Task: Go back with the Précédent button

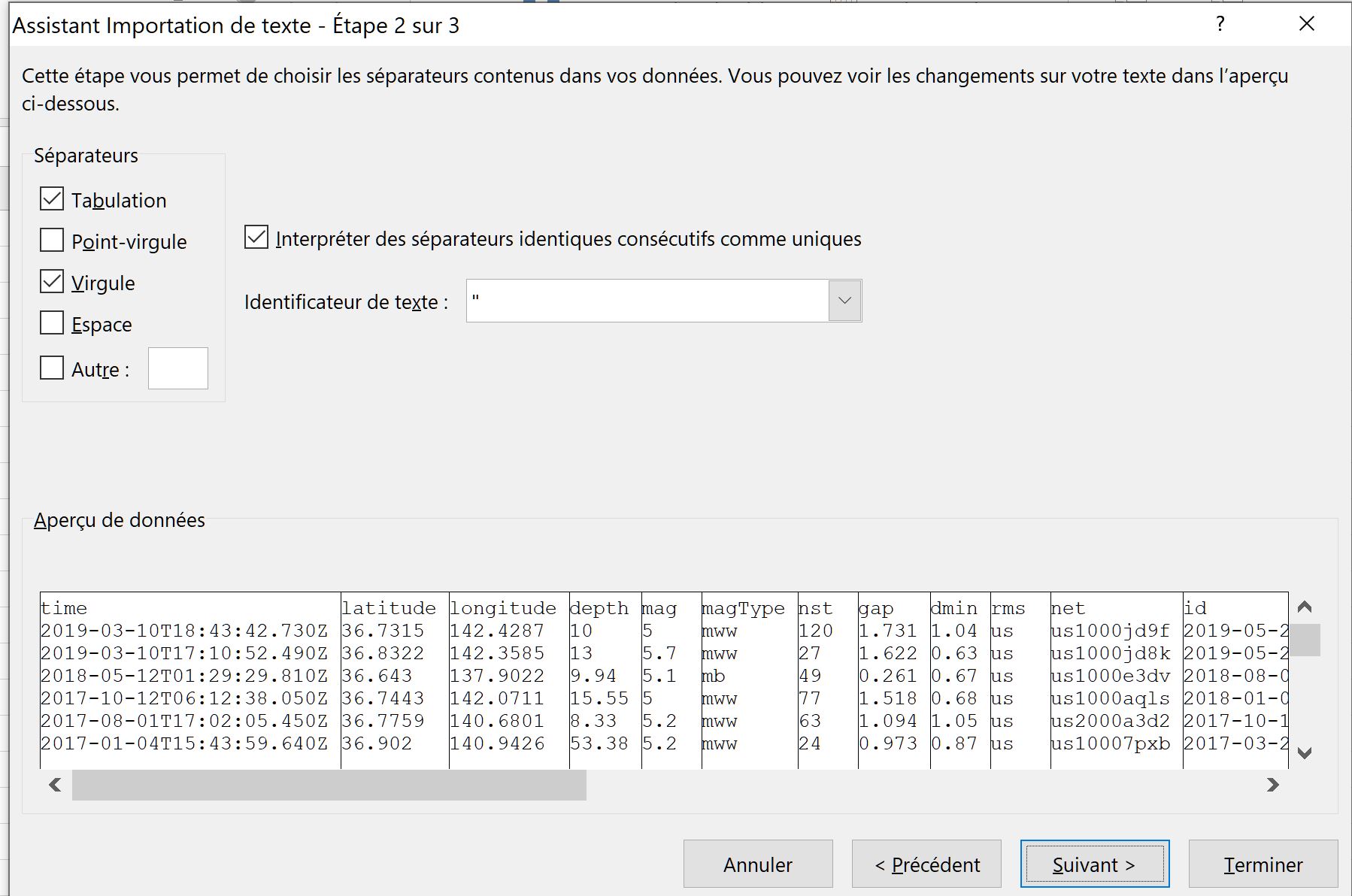Action: (x=926, y=864)
